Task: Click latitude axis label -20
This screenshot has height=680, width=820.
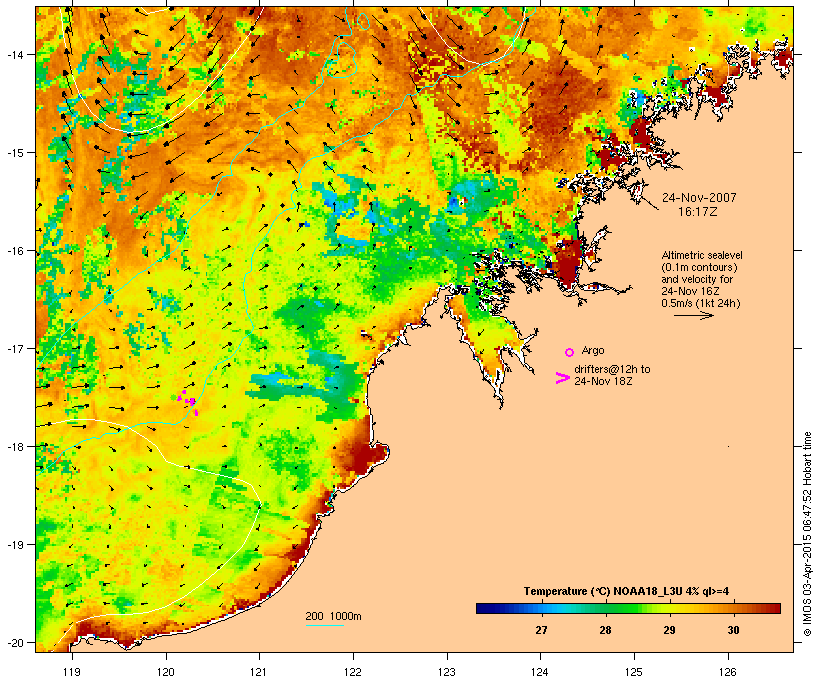Action: coord(15,642)
